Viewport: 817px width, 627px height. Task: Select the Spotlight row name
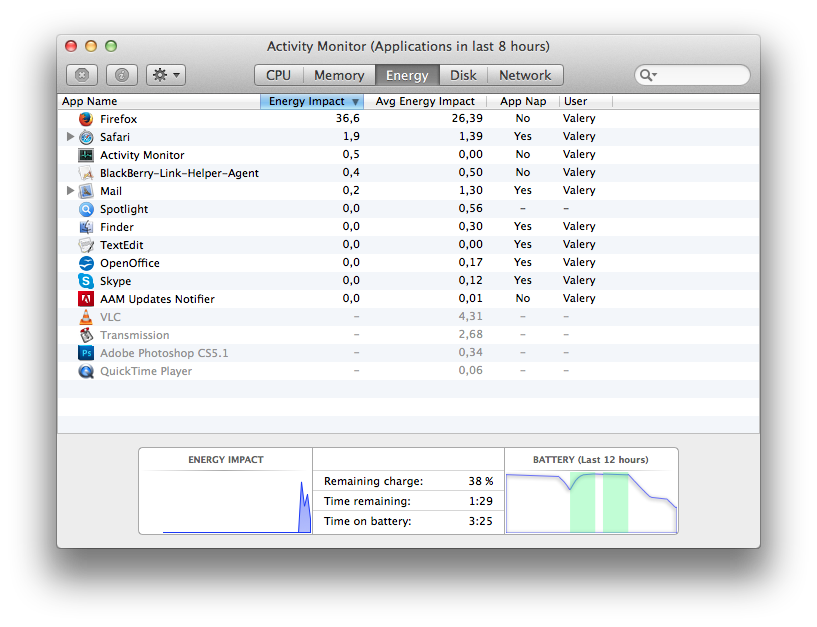point(124,210)
